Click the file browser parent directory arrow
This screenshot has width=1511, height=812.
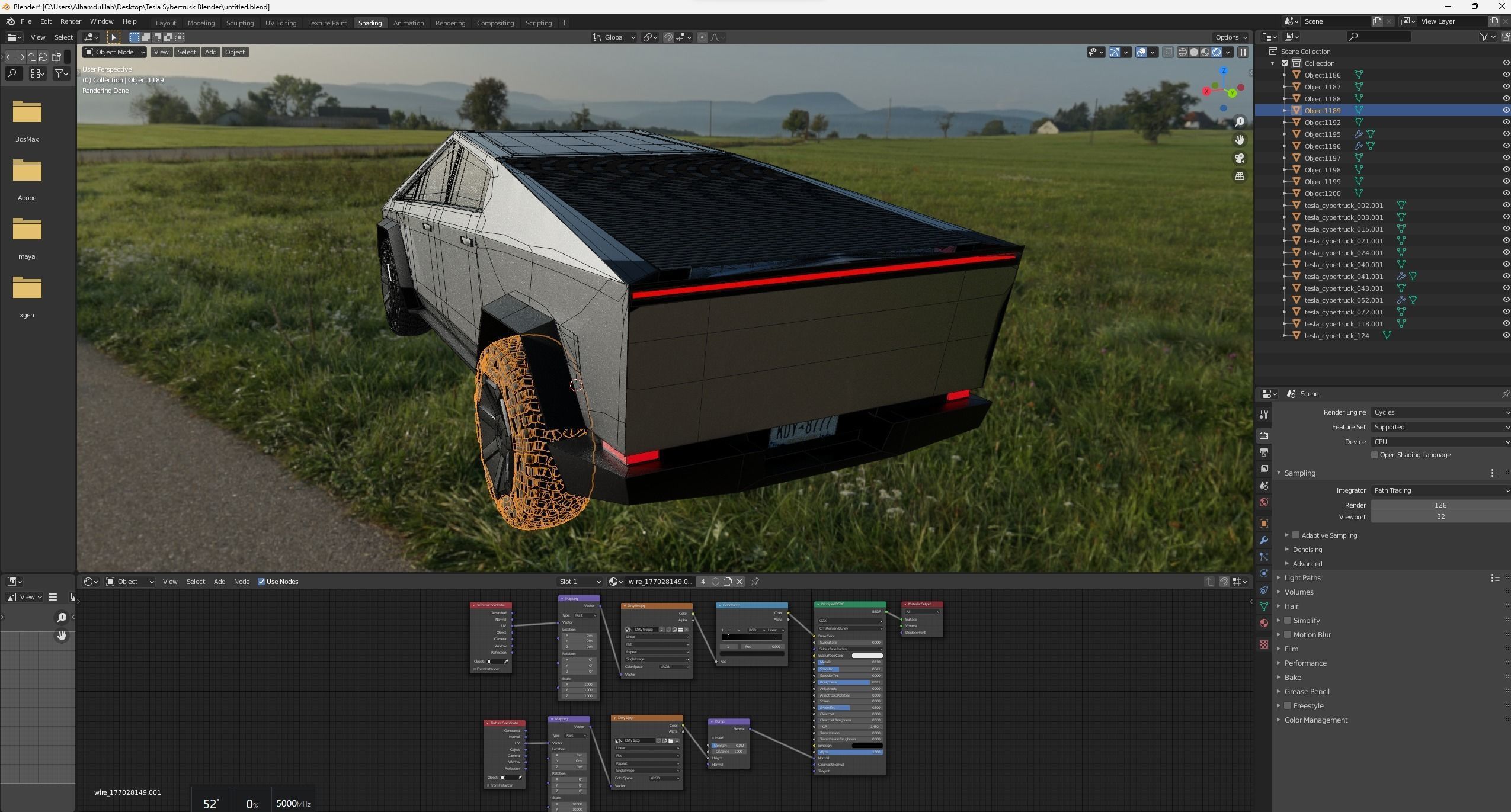[32, 57]
